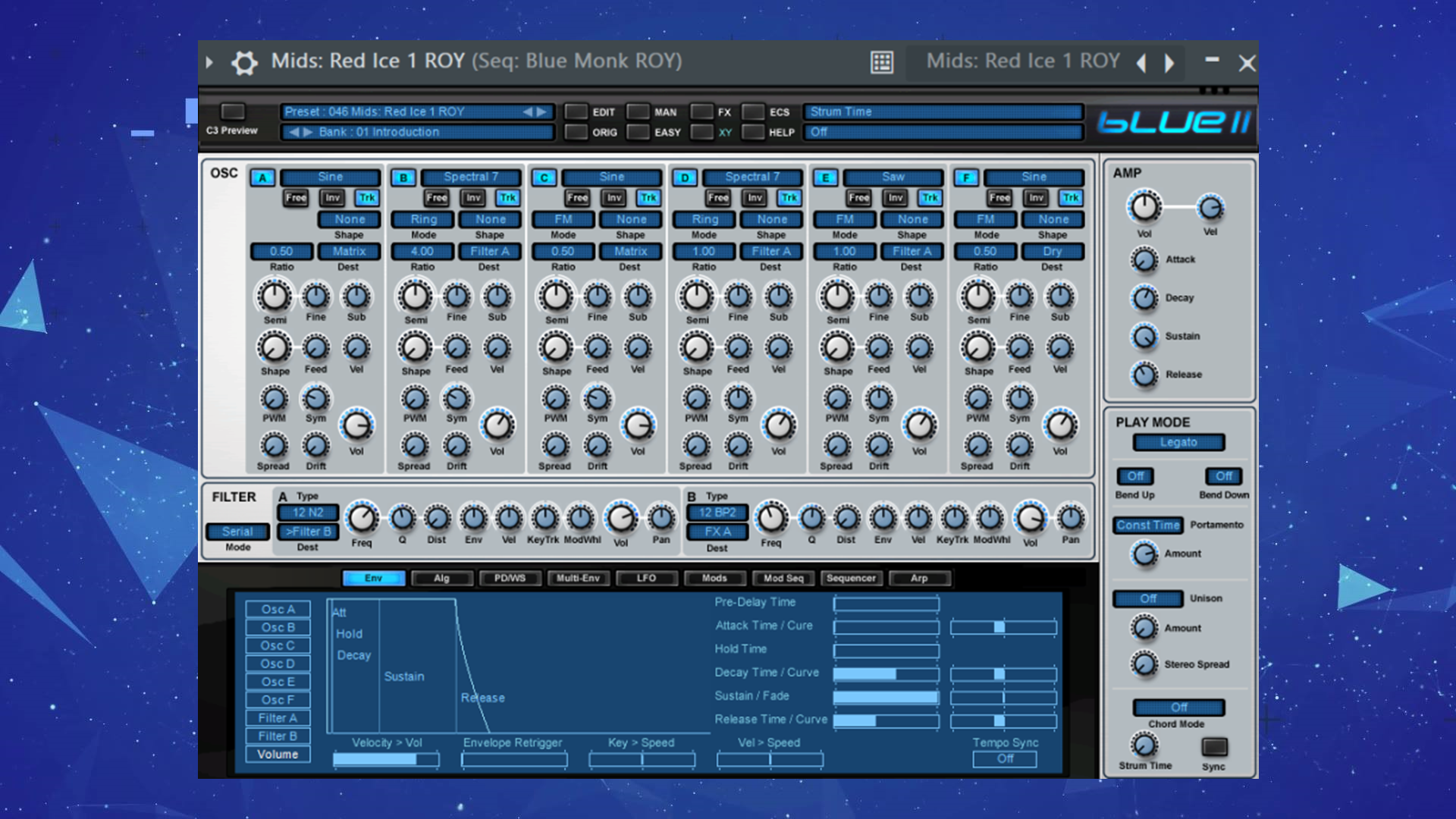
Task: Click Osc A Vol knob
Action: pos(356,426)
